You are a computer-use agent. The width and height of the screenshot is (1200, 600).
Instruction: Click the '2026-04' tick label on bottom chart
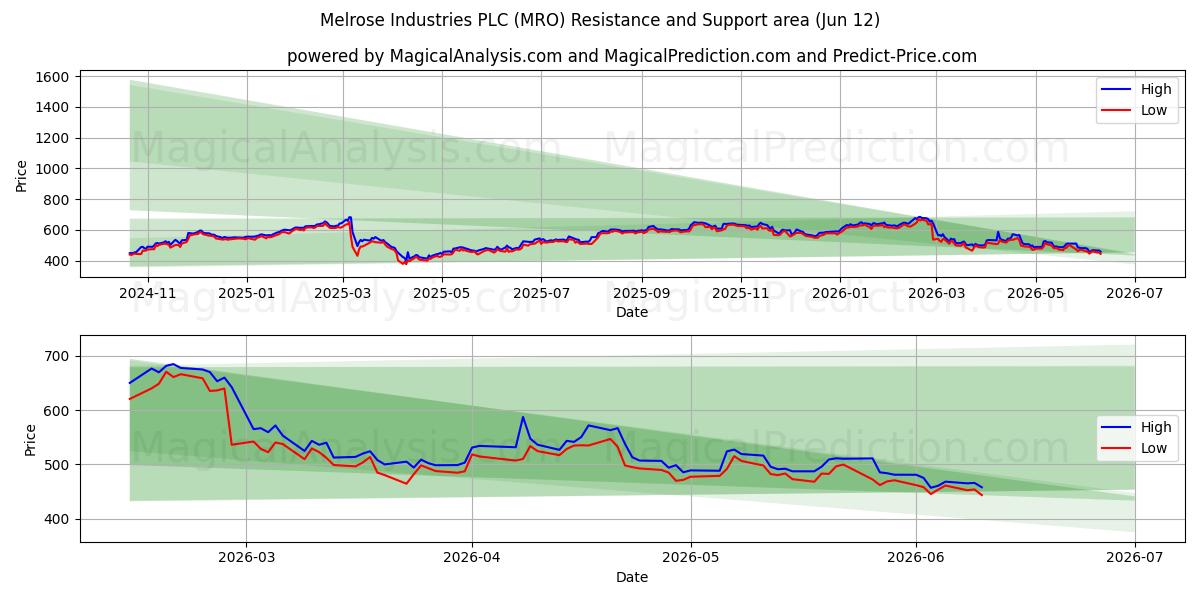coord(471,559)
